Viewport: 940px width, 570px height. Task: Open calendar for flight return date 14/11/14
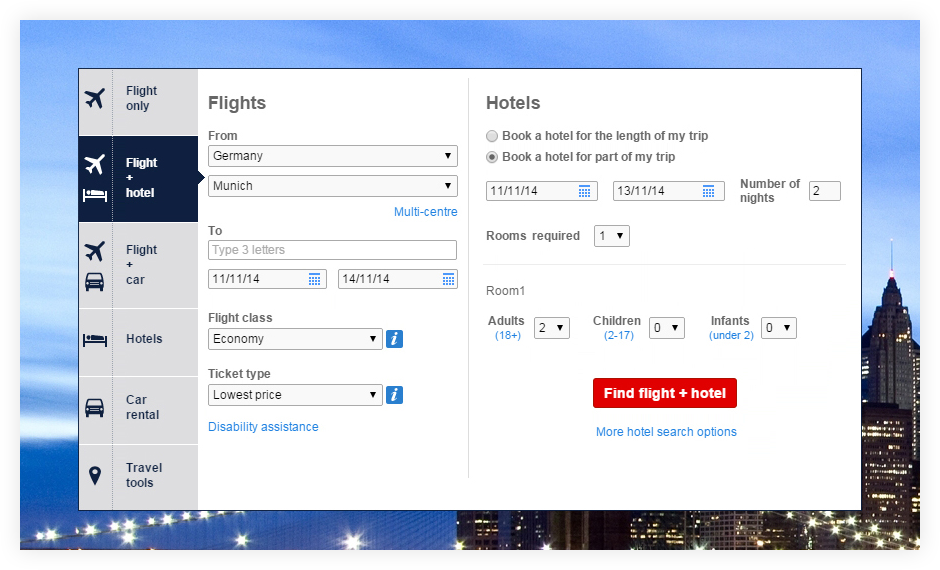[448, 279]
